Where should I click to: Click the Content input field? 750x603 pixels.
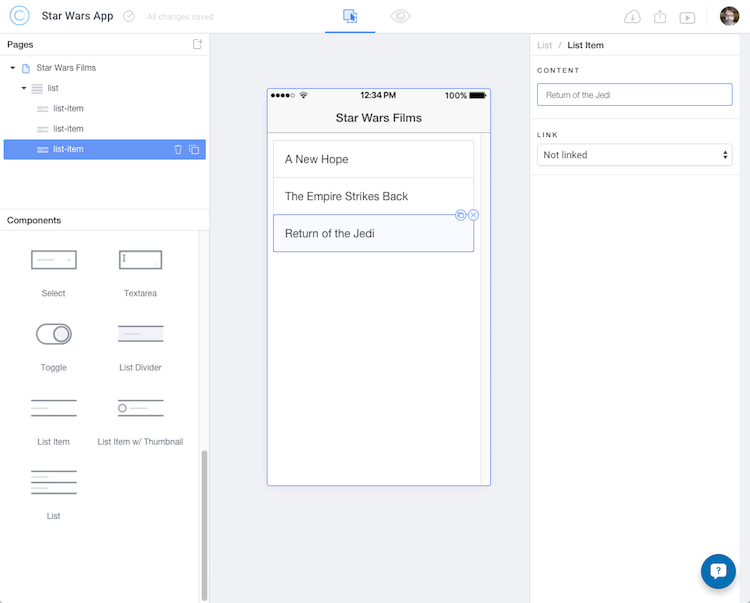[x=634, y=95]
